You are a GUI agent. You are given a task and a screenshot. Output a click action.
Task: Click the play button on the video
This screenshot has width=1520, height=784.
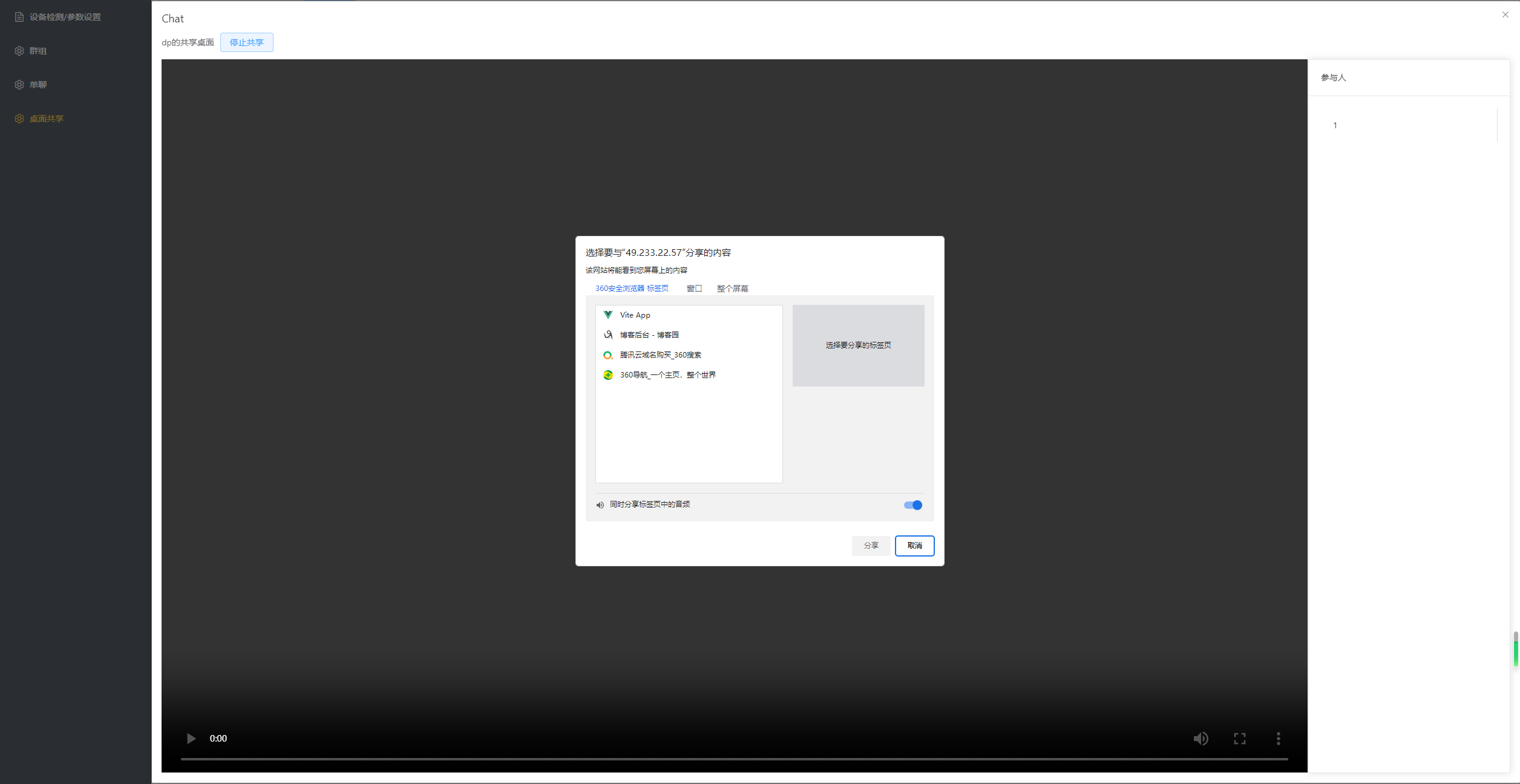point(191,738)
